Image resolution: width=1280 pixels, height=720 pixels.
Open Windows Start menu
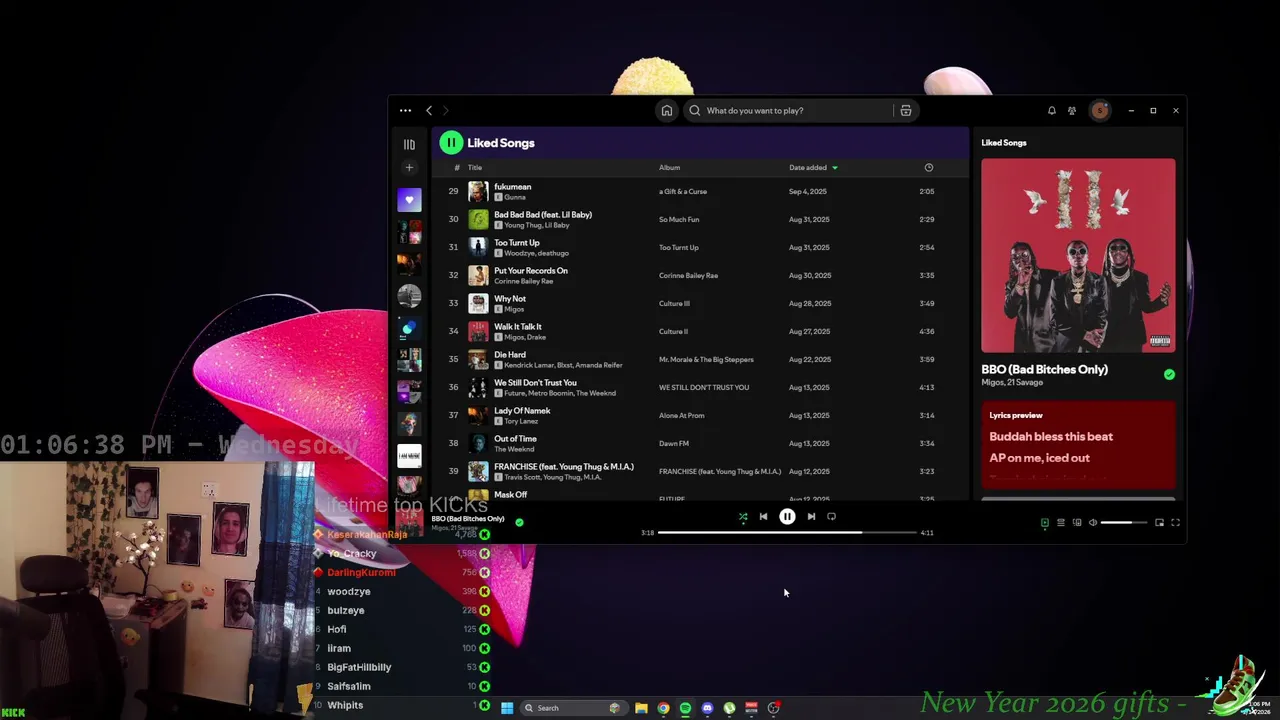507,708
